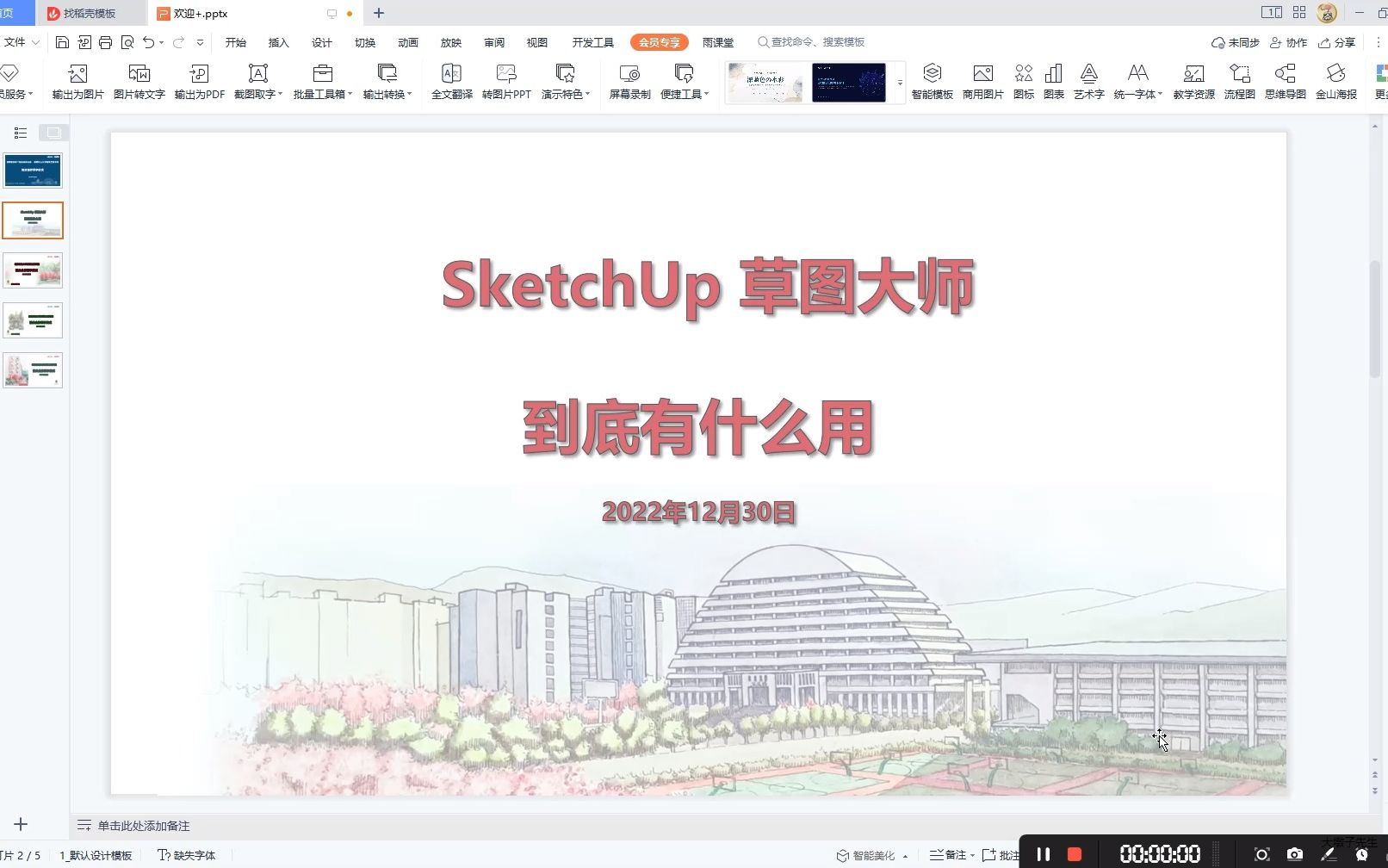Select slide 3 thumbnail
1388x868 pixels.
[x=33, y=270]
